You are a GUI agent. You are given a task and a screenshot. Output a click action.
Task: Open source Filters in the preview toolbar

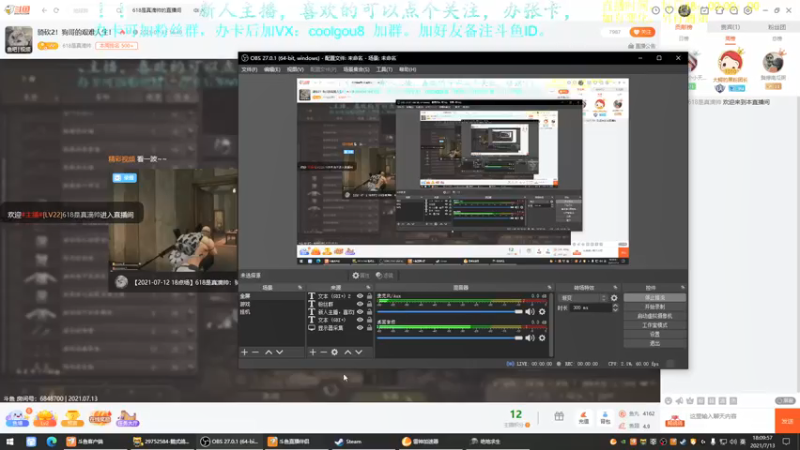[385, 276]
